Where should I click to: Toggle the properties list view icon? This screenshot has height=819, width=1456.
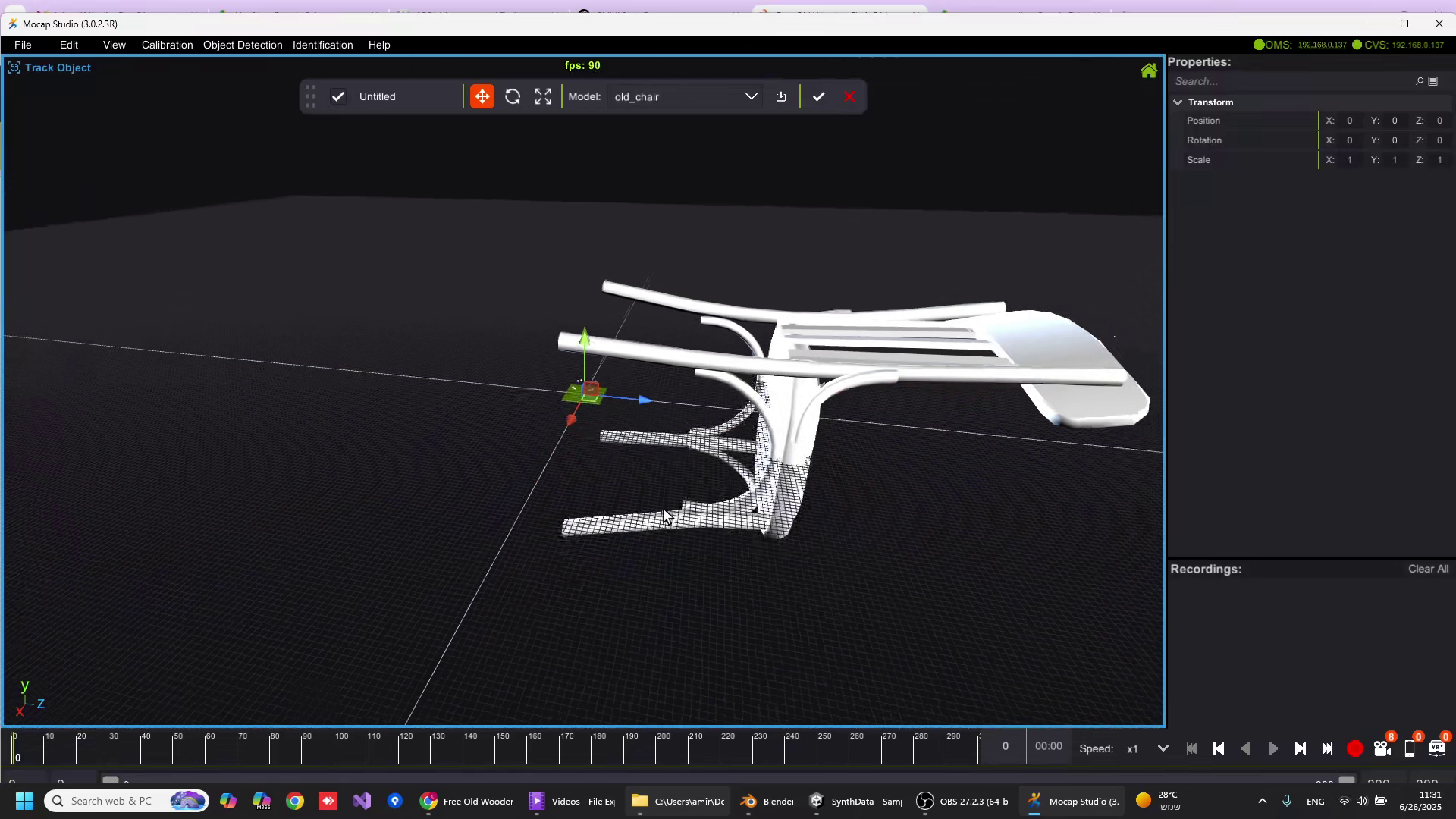[x=1433, y=81]
